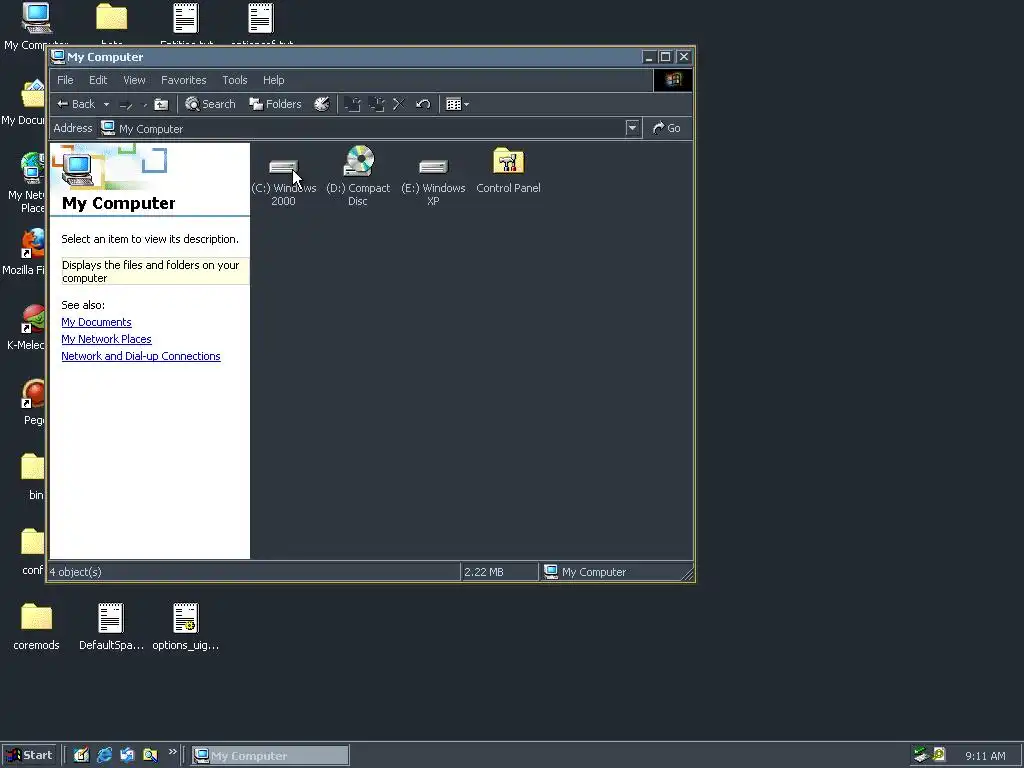Click the Delete X toolbar icon
Screen dimensions: 1024x768
pyautogui.click(x=399, y=104)
